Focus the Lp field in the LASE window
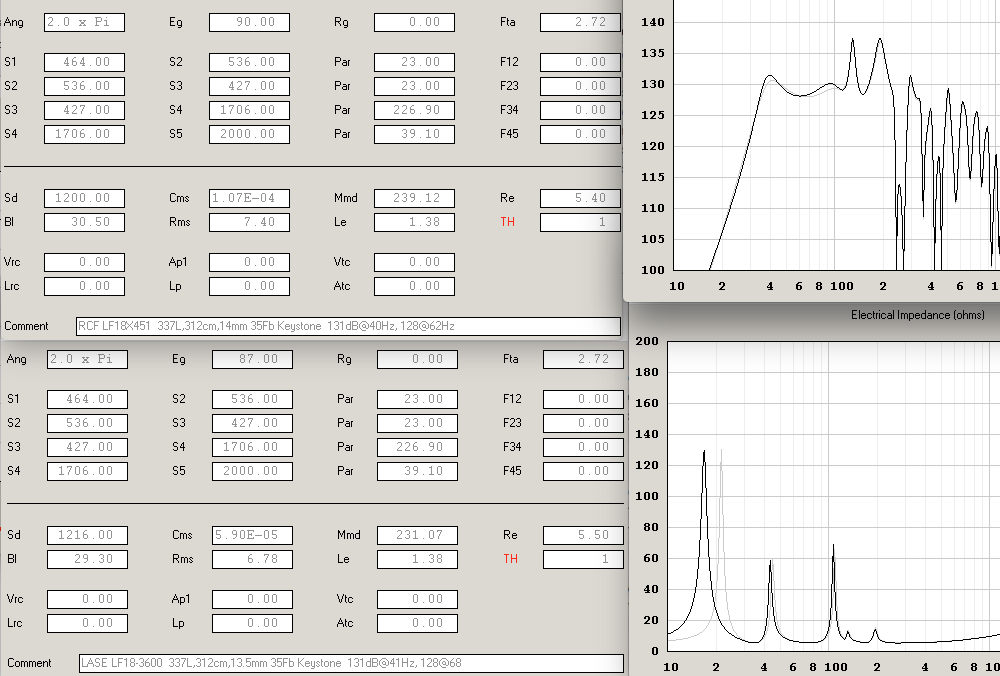Viewport: 1000px width, 676px height. 253,624
